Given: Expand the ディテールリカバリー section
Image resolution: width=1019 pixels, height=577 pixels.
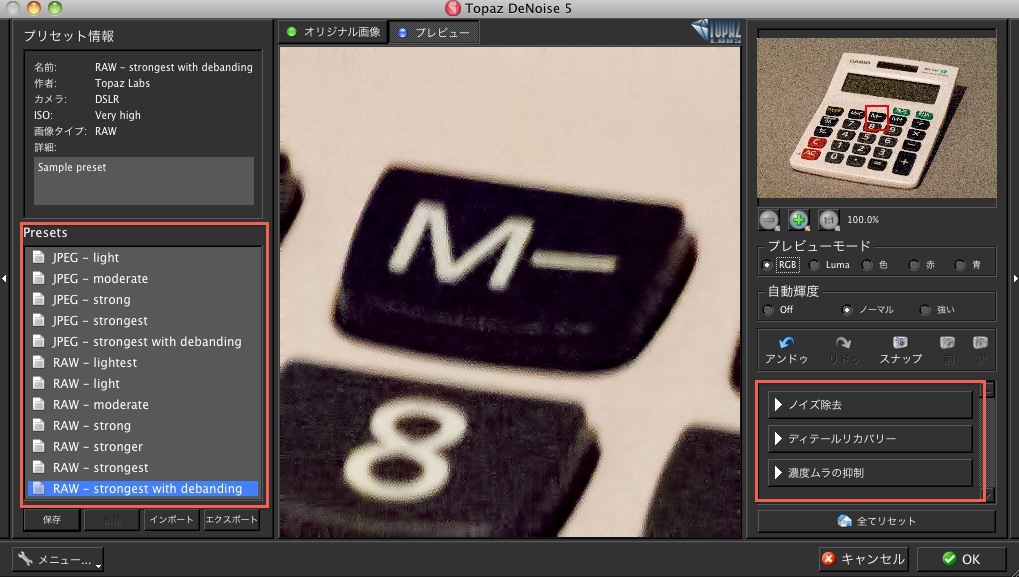Looking at the screenshot, I should (870, 439).
